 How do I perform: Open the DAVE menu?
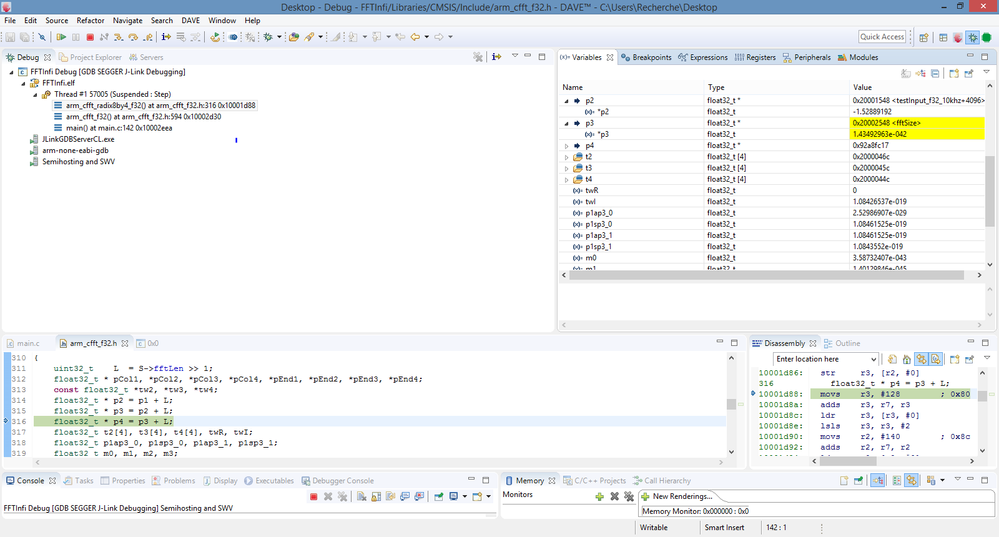[190, 20]
